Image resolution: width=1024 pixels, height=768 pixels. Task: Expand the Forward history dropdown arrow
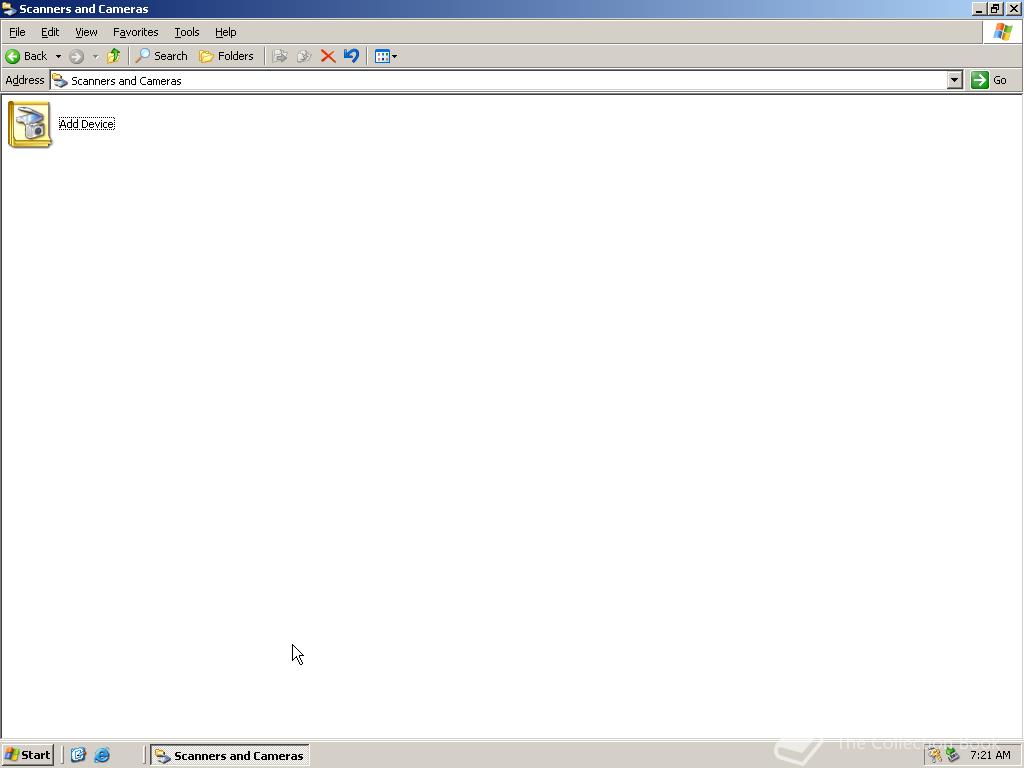tap(95, 56)
